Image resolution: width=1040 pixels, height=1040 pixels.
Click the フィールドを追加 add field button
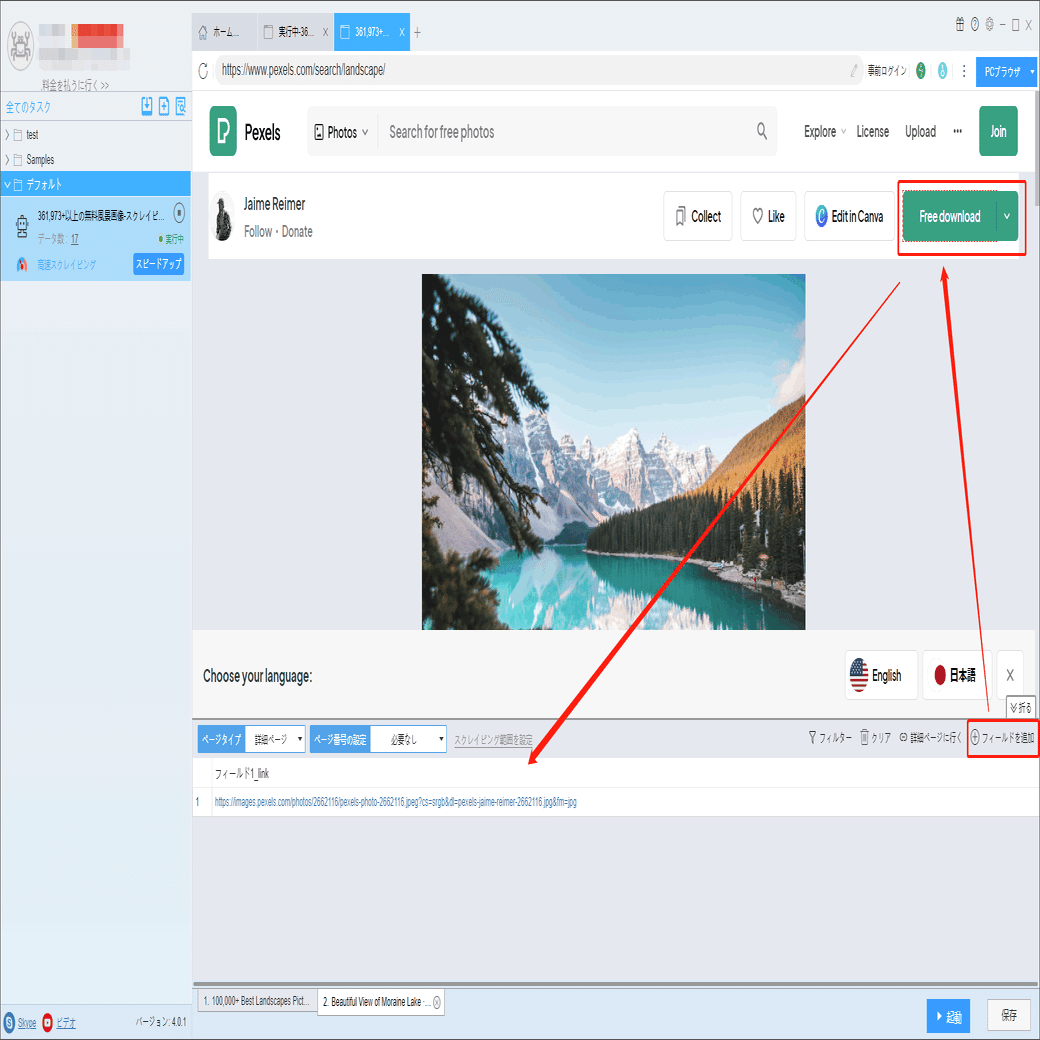pos(1002,738)
